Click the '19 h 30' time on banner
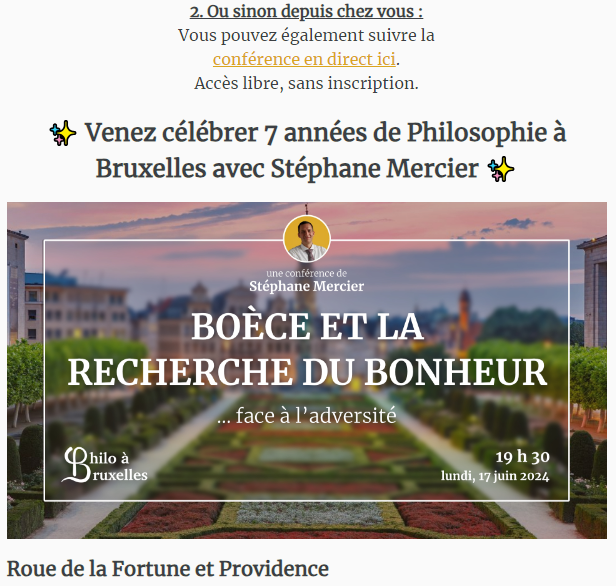 click(x=522, y=457)
